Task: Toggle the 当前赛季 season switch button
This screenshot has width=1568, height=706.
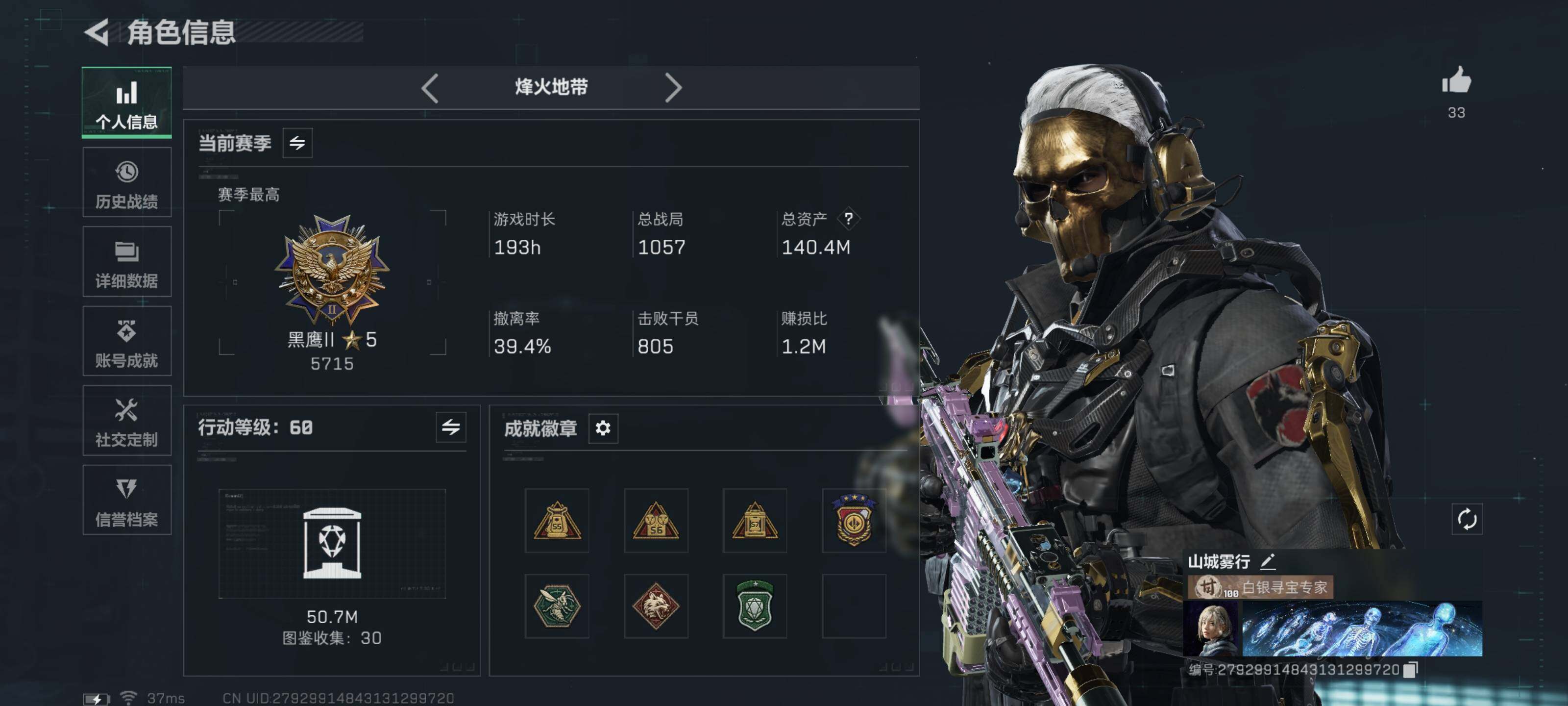Action: [x=297, y=143]
